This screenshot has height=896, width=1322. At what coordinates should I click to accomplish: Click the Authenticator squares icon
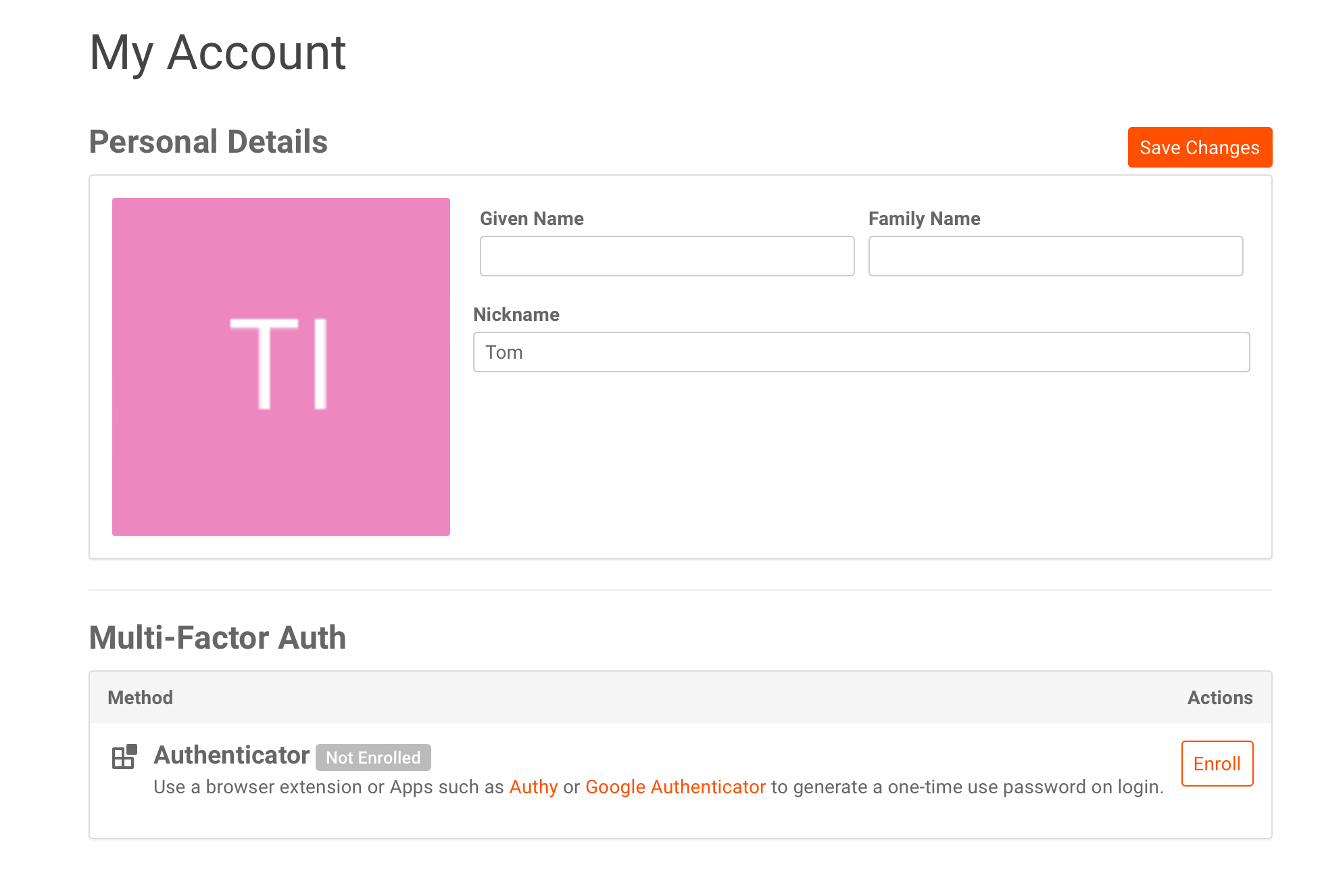point(124,757)
